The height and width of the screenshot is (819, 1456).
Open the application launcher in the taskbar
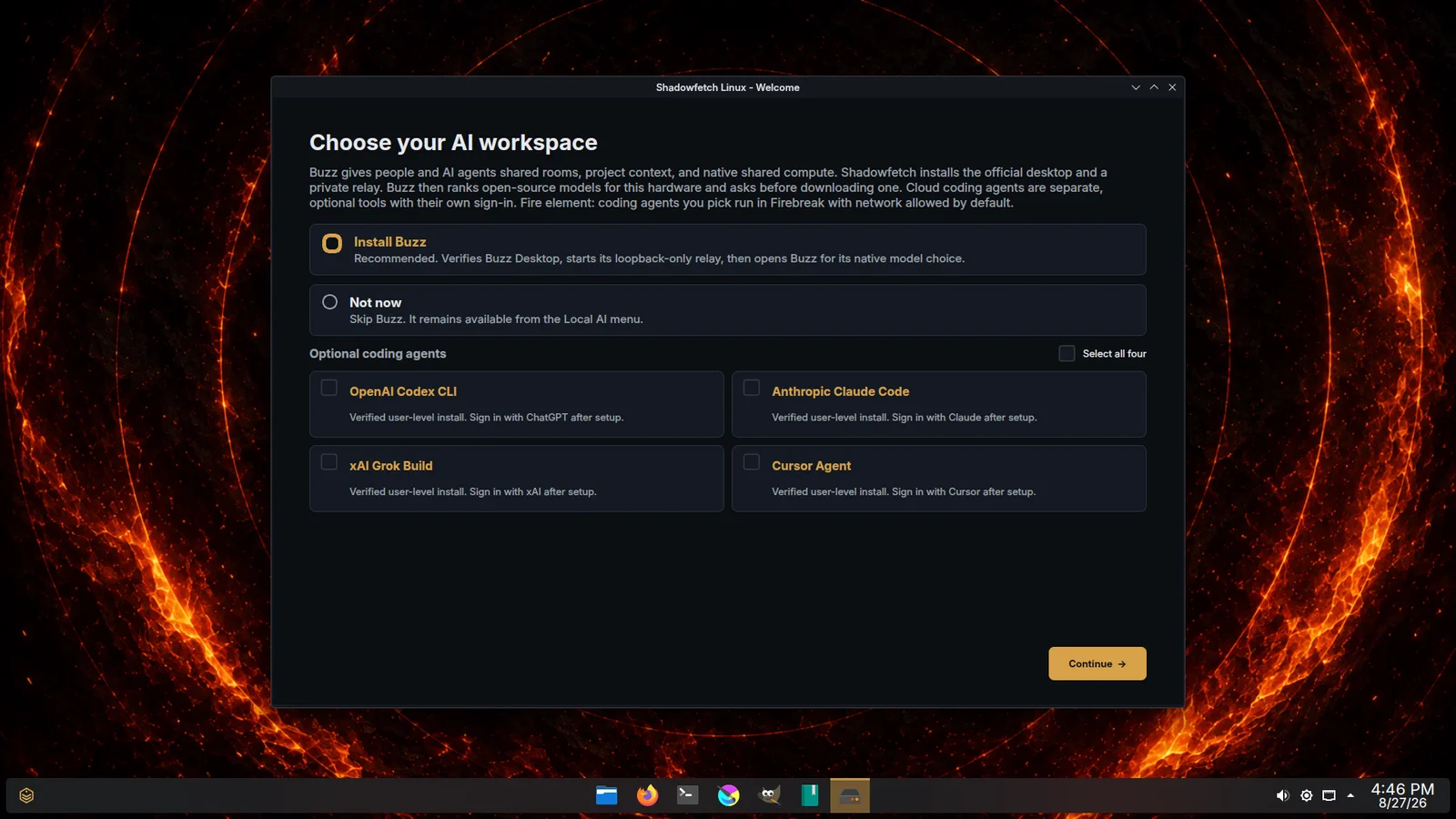click(26, 795)
